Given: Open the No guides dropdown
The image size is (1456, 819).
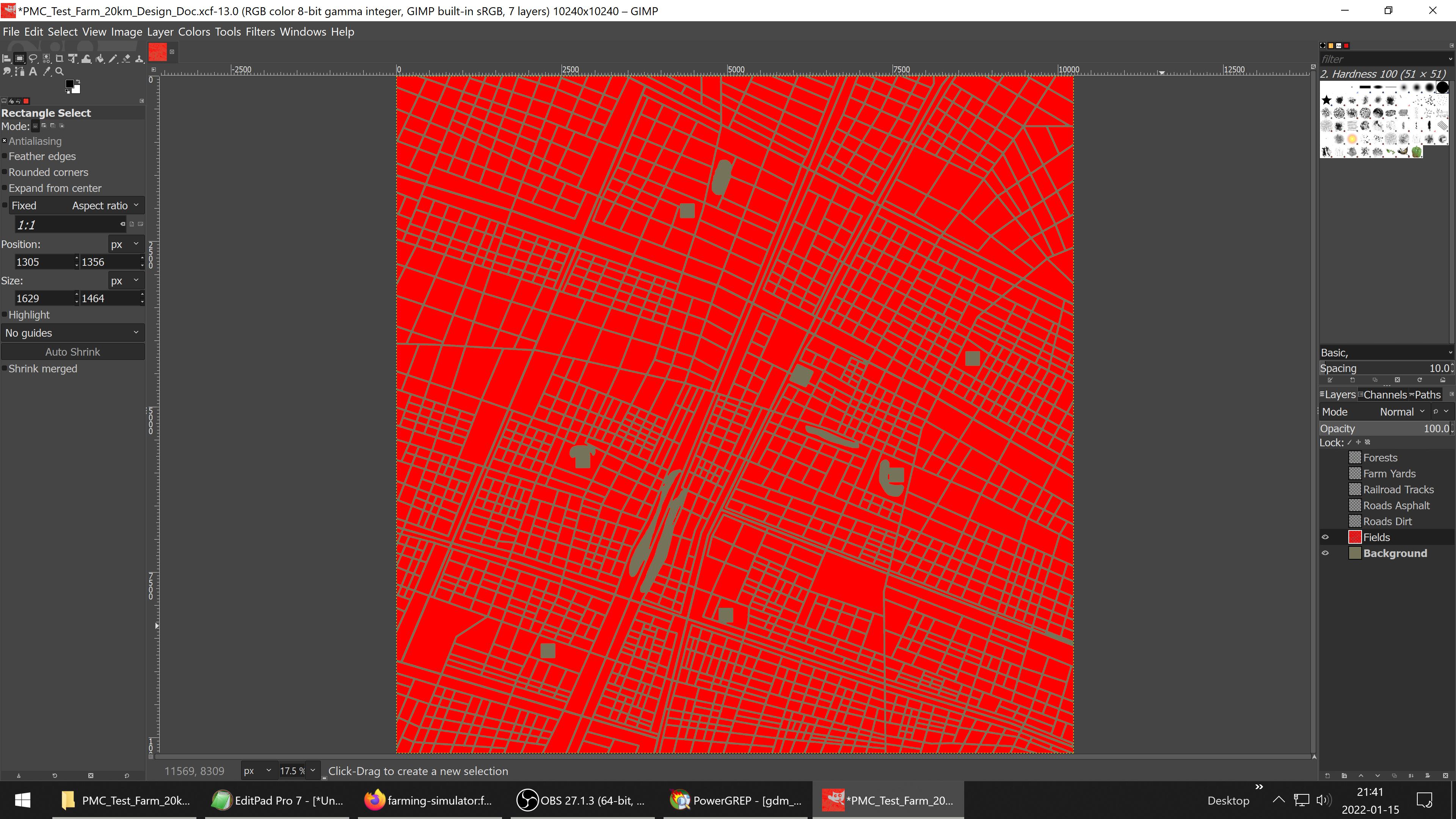Looking at the screenshot, I should point(72,333).
